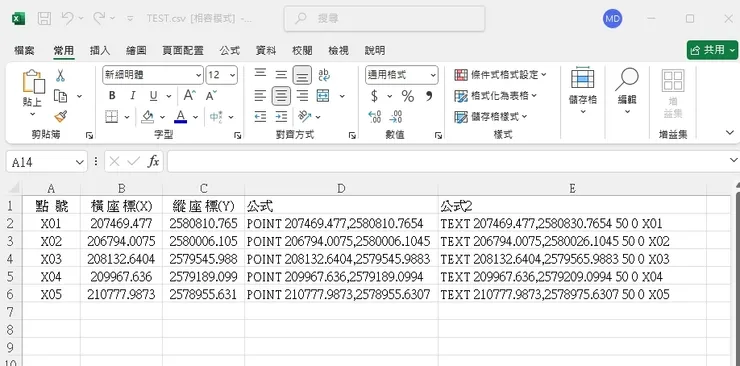This screenshot has height=366, width=740.
Task: Click the fx Insert Function icon
Action: click(x=153, y=162)
